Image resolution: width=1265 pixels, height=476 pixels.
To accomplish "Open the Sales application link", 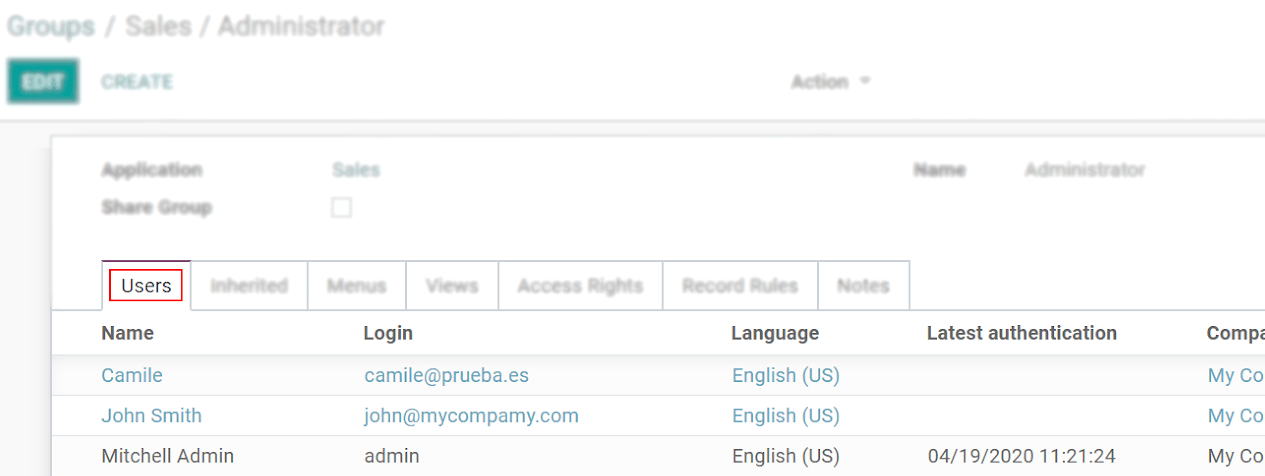I will tap(356, 170).
